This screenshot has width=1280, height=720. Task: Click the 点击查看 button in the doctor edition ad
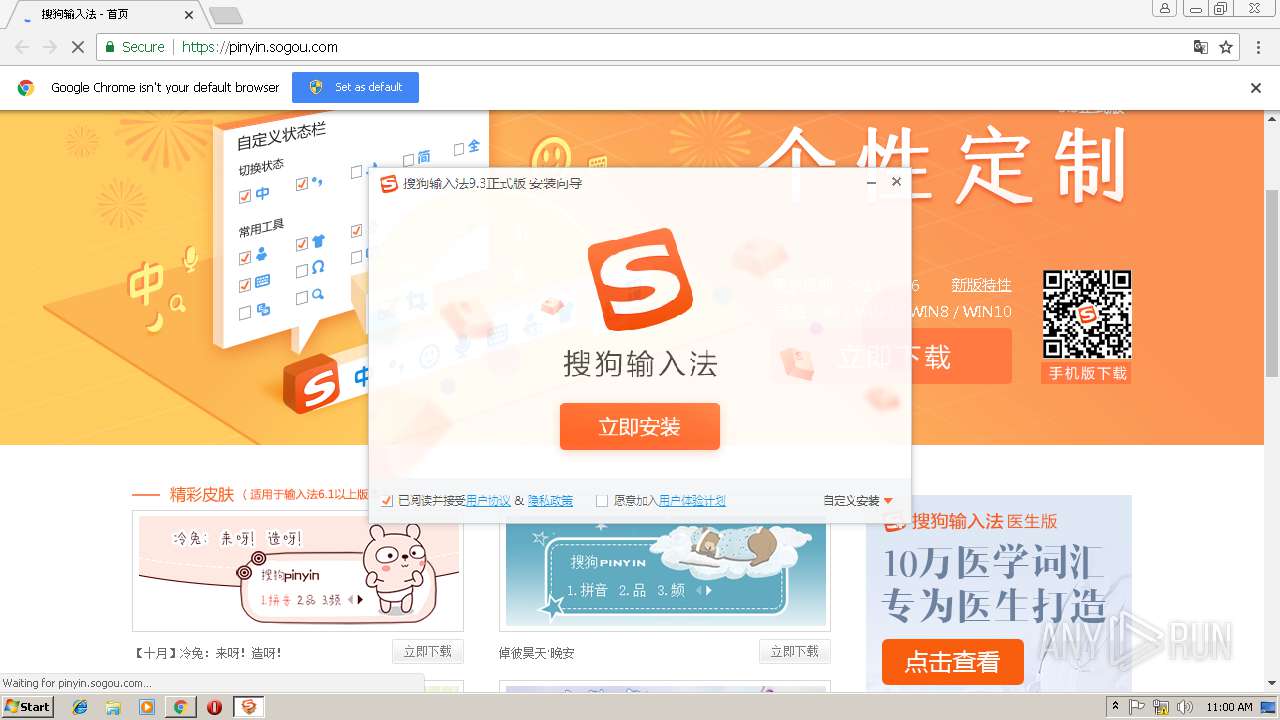pos(953,662)
